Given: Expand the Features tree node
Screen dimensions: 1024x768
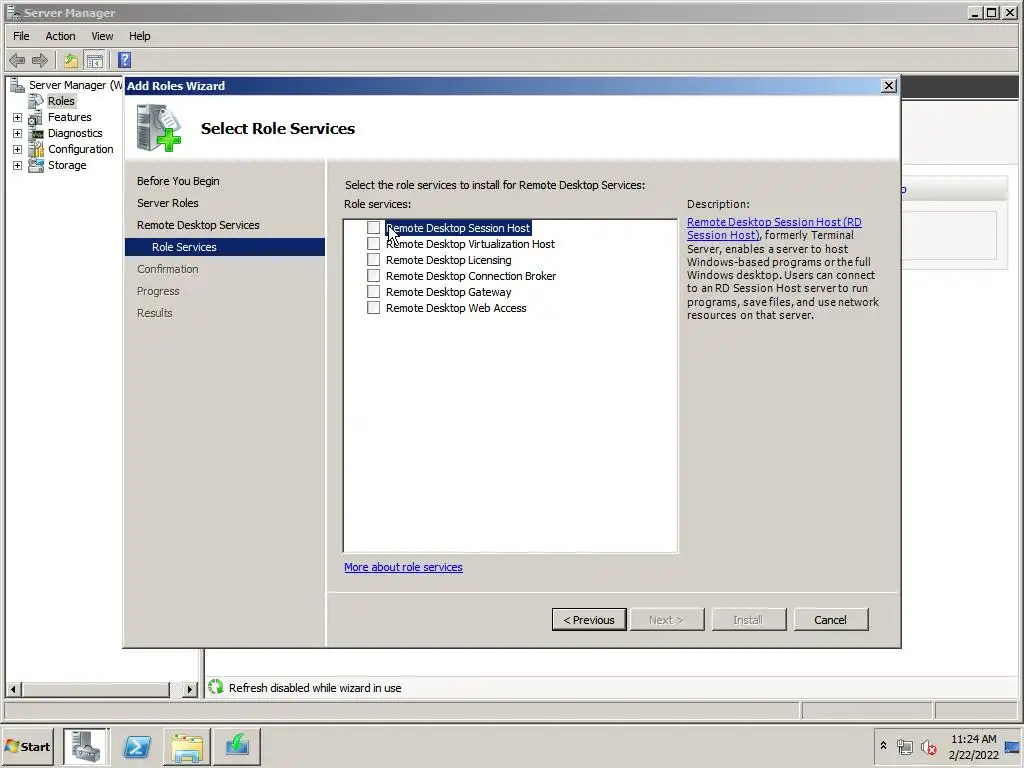Looking at the screenshot, I should [x=18, y=118].
